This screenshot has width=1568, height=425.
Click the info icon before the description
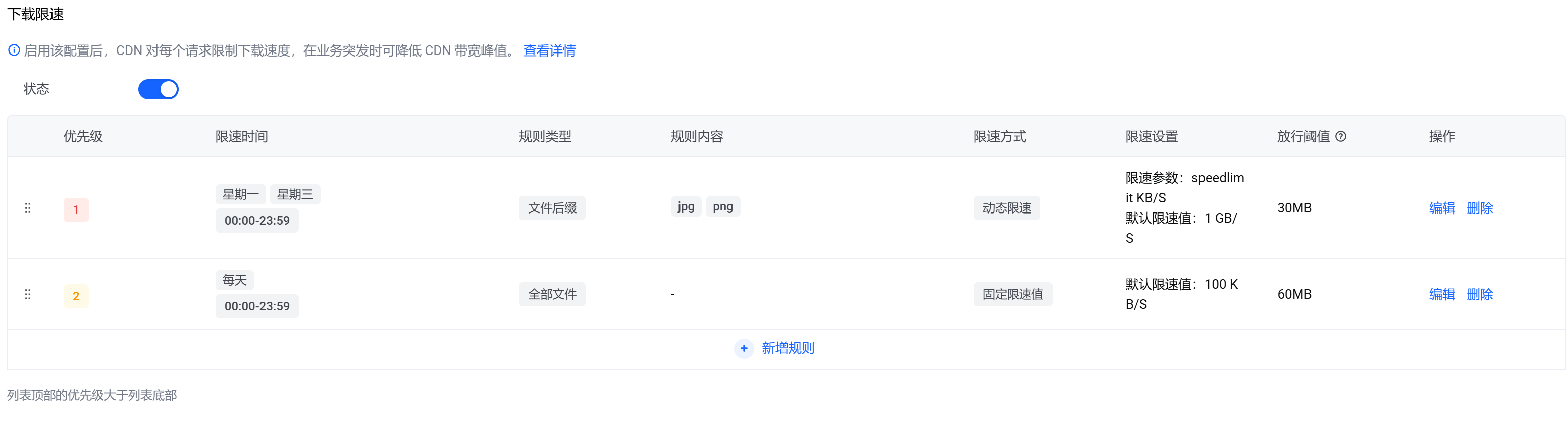coord(14,50)
